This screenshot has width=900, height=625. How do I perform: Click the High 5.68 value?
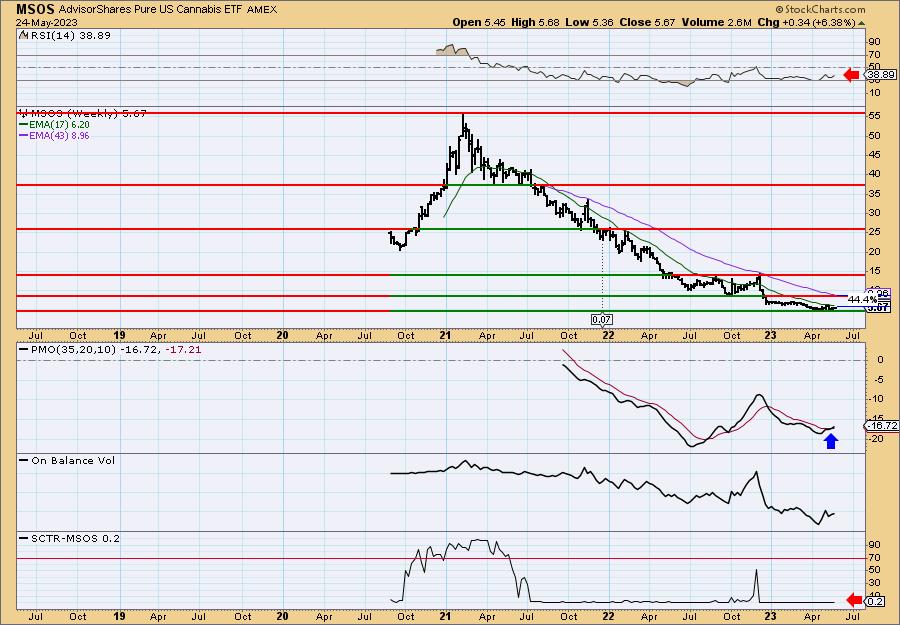pos(534,22)
